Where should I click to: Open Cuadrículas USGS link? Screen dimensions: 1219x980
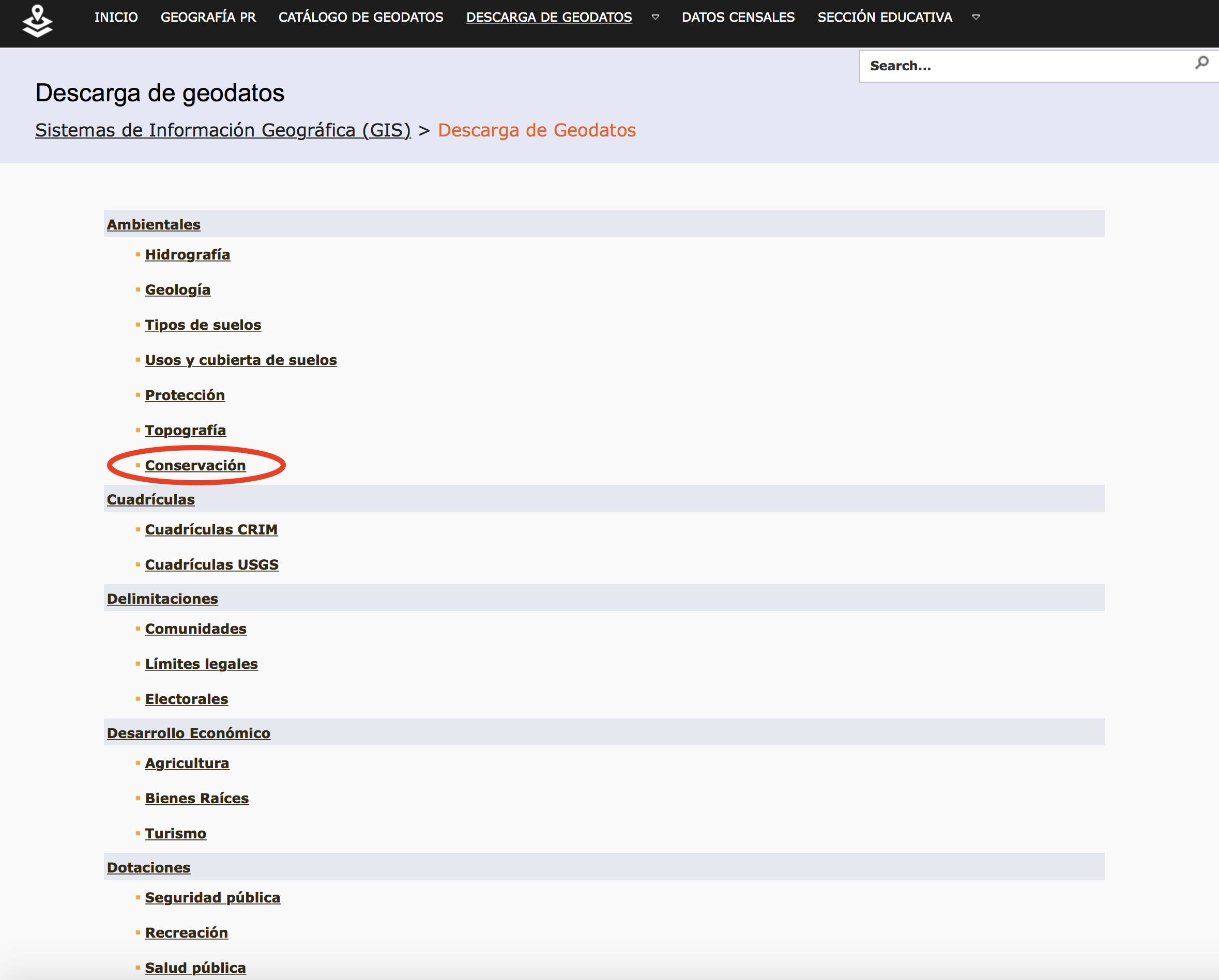point(211,564)
